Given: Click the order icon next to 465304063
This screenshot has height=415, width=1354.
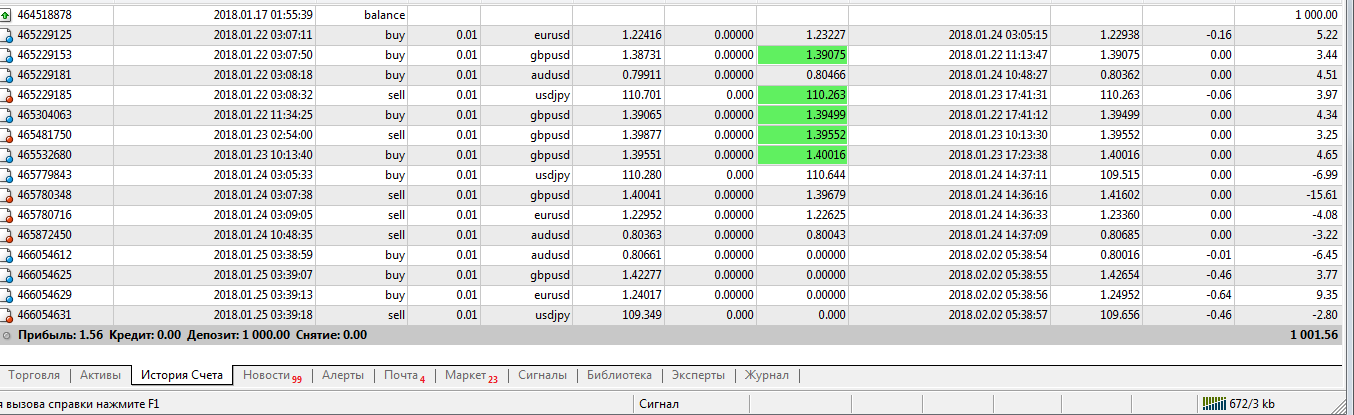Looking at the screenshot, I should pyautogui.click(x=6, y=115).
